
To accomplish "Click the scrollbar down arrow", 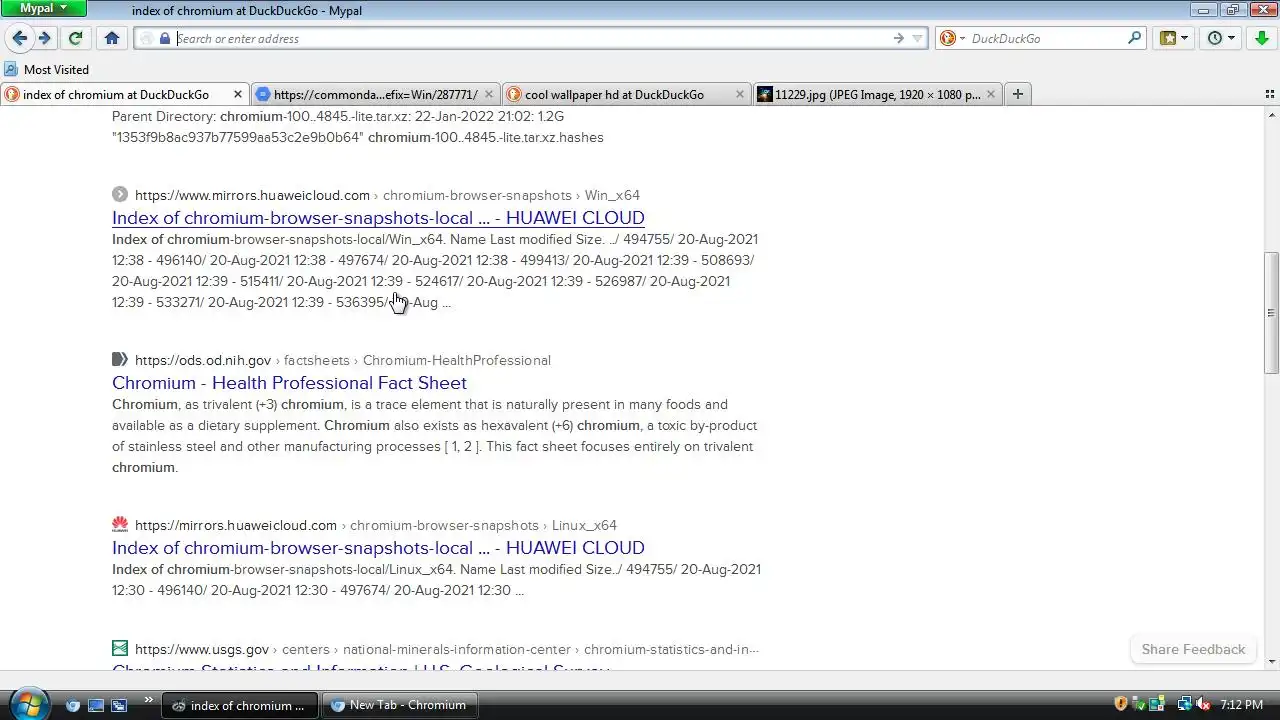I will (1271, 661).
